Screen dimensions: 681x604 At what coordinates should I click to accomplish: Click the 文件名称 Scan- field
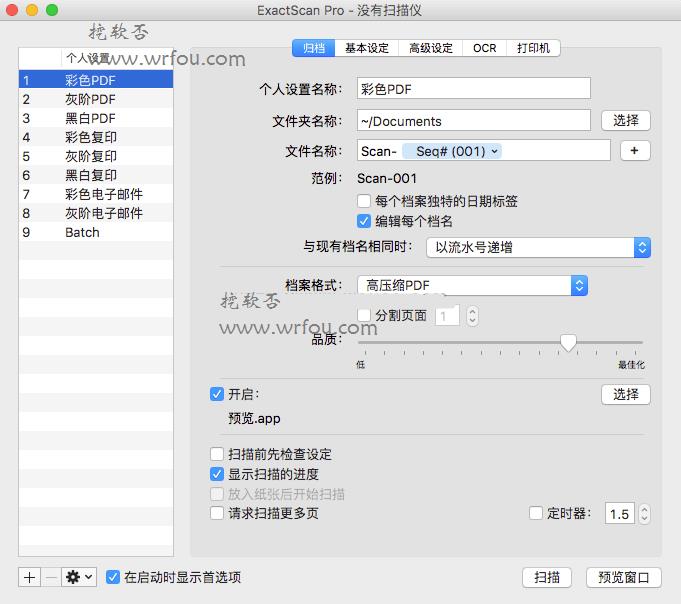click(x=484, y=151)
